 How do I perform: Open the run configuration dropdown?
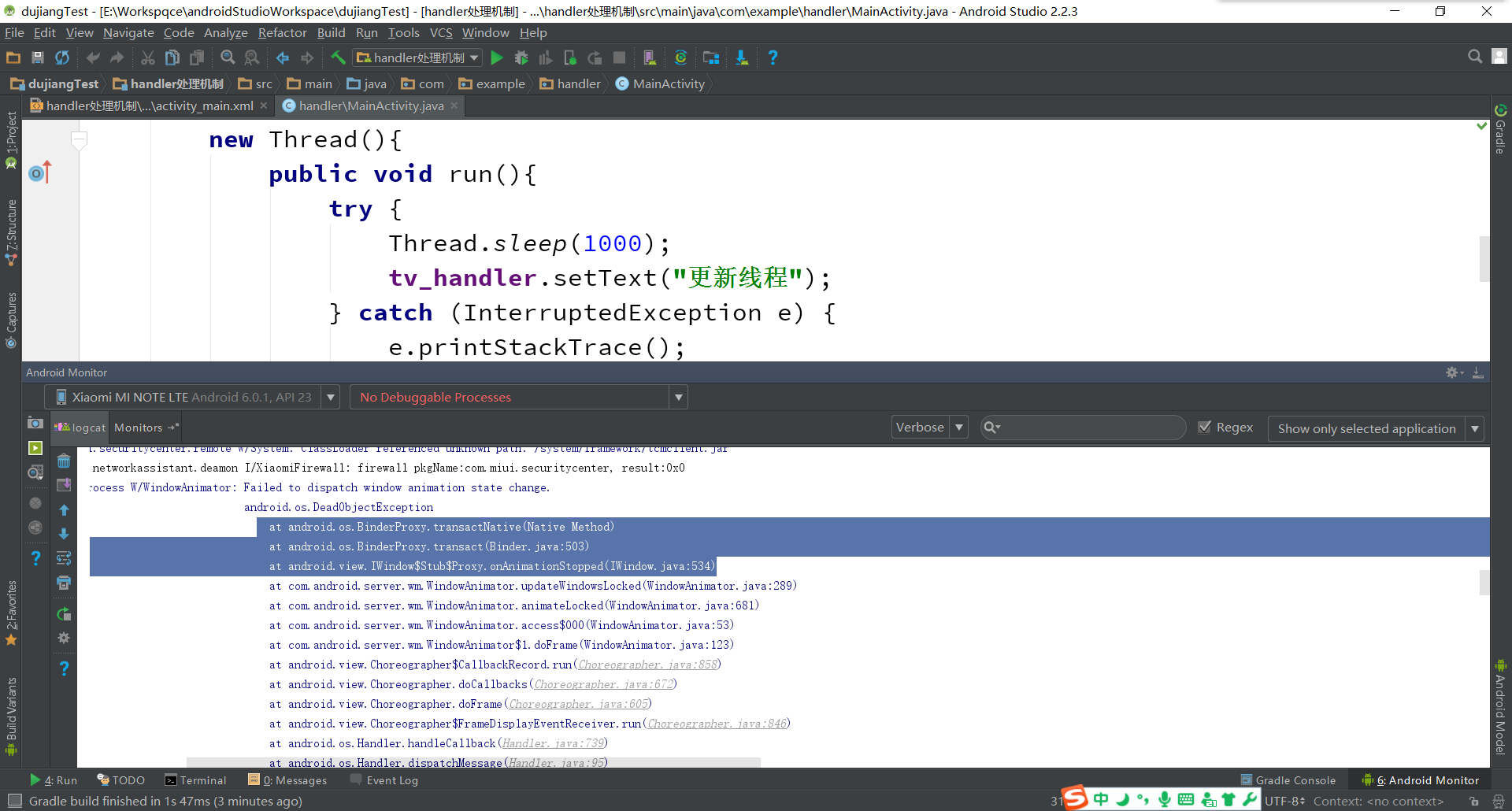(x=417, y=57)
